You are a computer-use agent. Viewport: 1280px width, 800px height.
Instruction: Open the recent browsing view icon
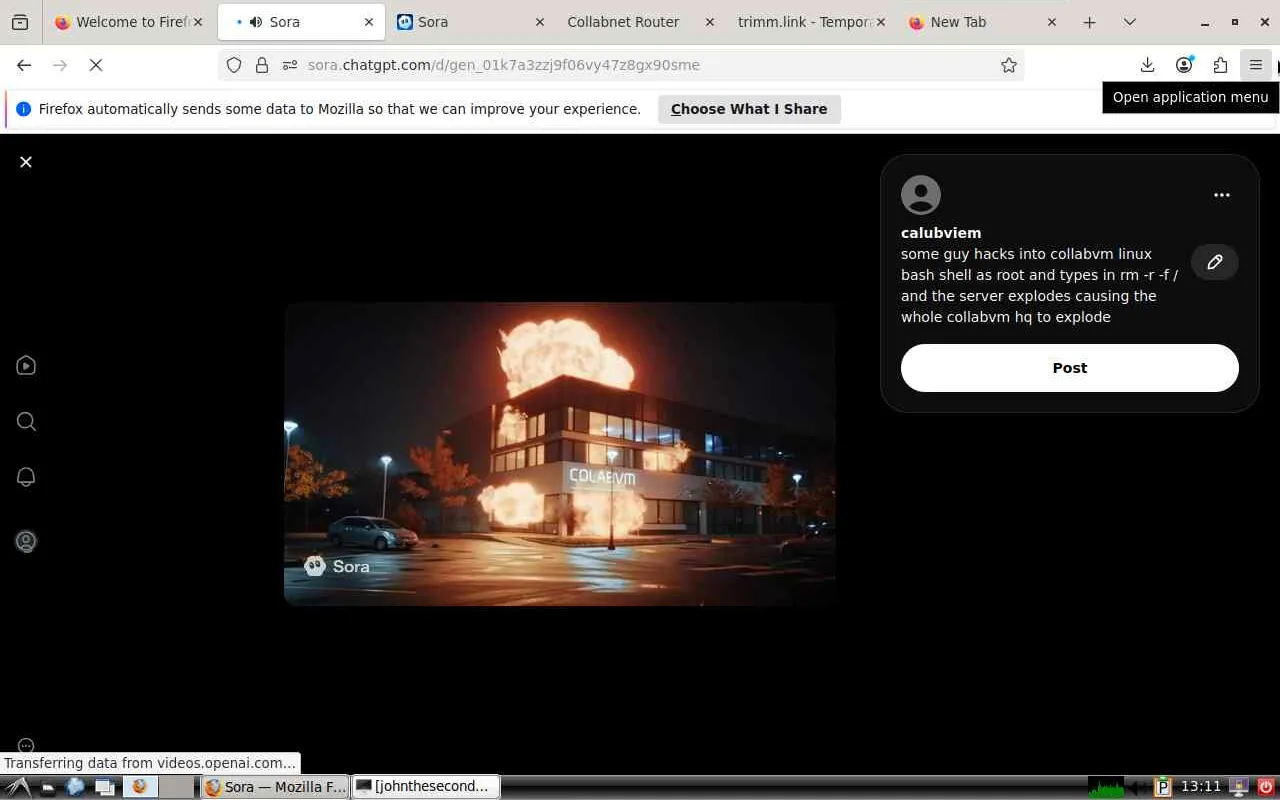[20, 22]
